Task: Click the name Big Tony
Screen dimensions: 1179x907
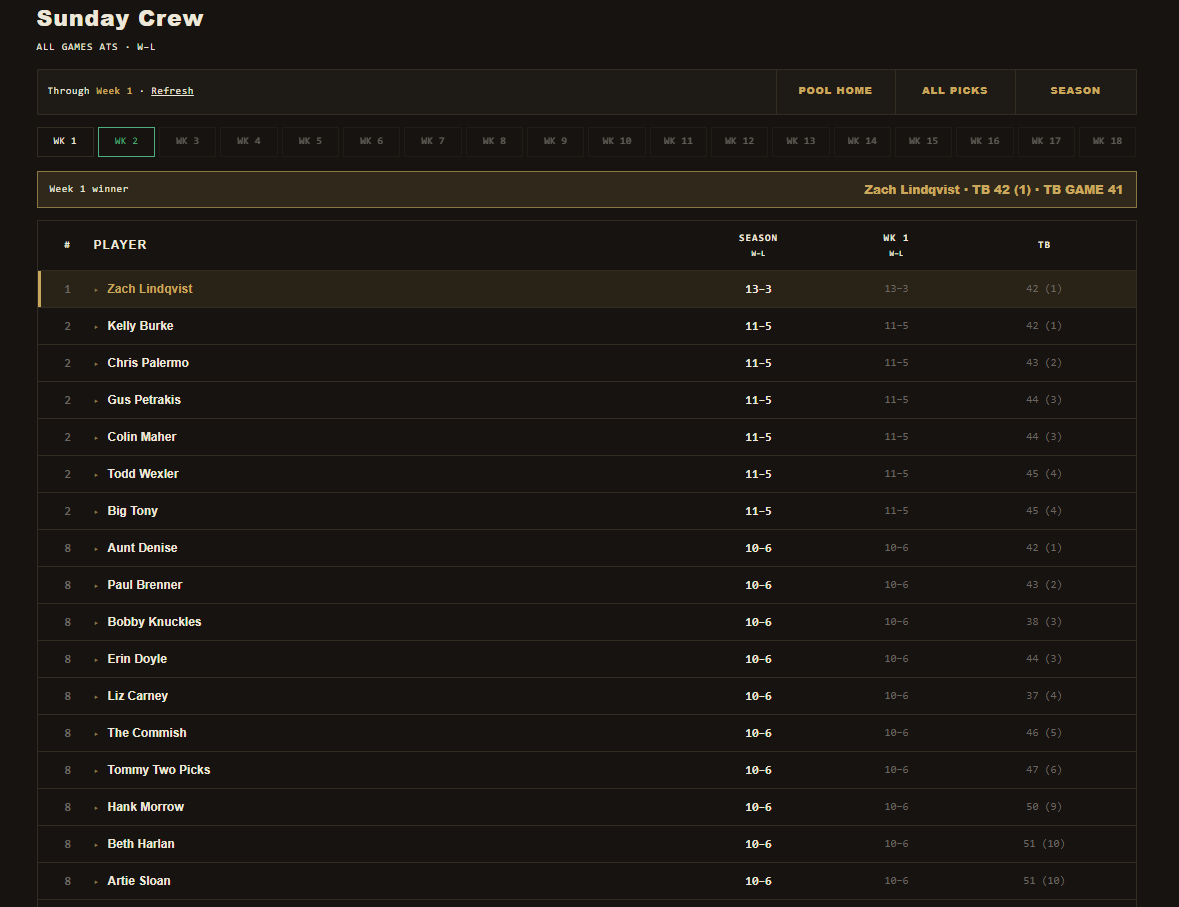Action: [x=132, y=511]
